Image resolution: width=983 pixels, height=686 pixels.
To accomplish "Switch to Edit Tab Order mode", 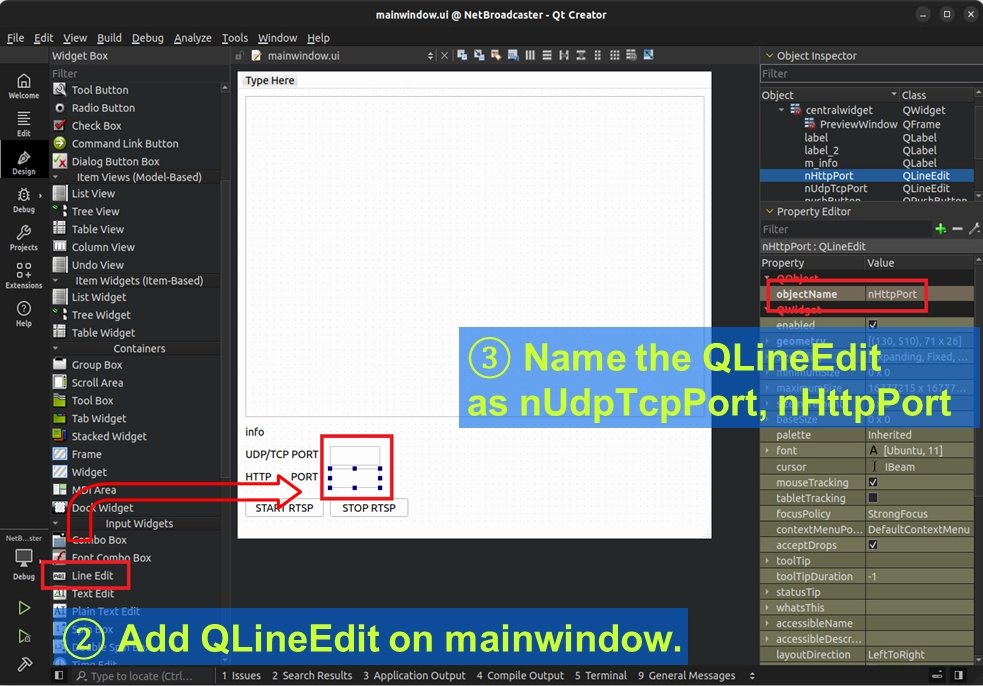I will [x=513, y=55].
